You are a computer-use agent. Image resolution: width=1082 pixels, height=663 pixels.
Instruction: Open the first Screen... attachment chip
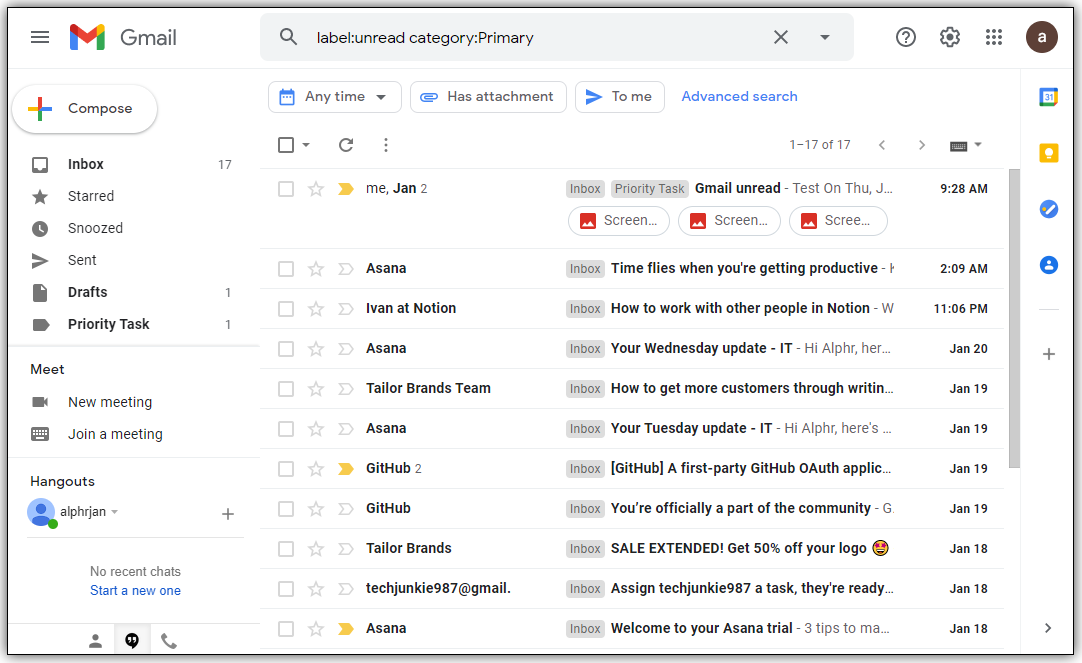pos(619,221)
